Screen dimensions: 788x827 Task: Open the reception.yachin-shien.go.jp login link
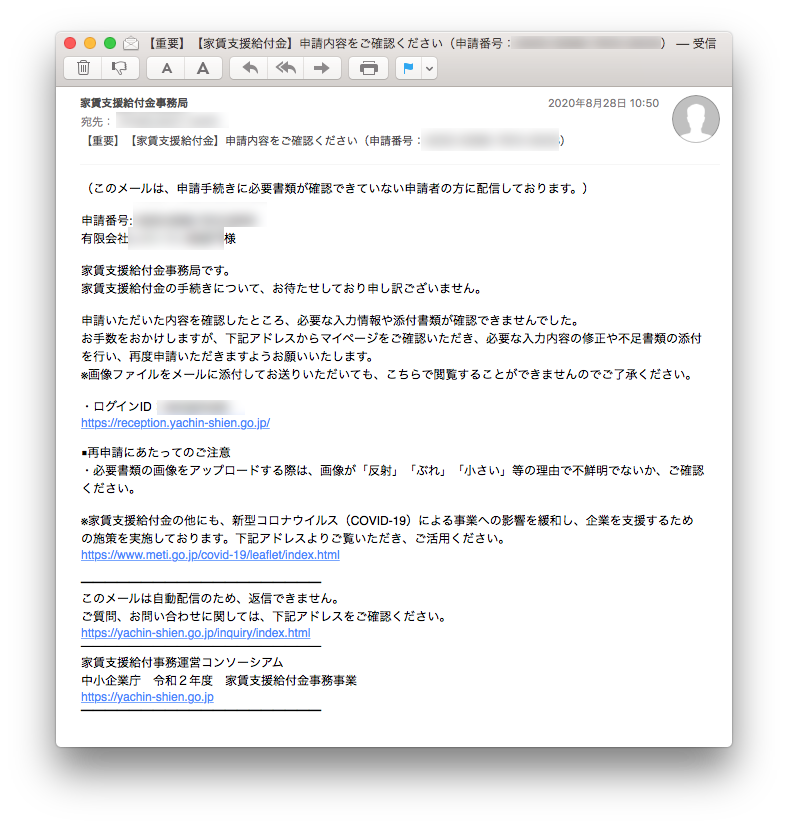(x=175, y=423)
